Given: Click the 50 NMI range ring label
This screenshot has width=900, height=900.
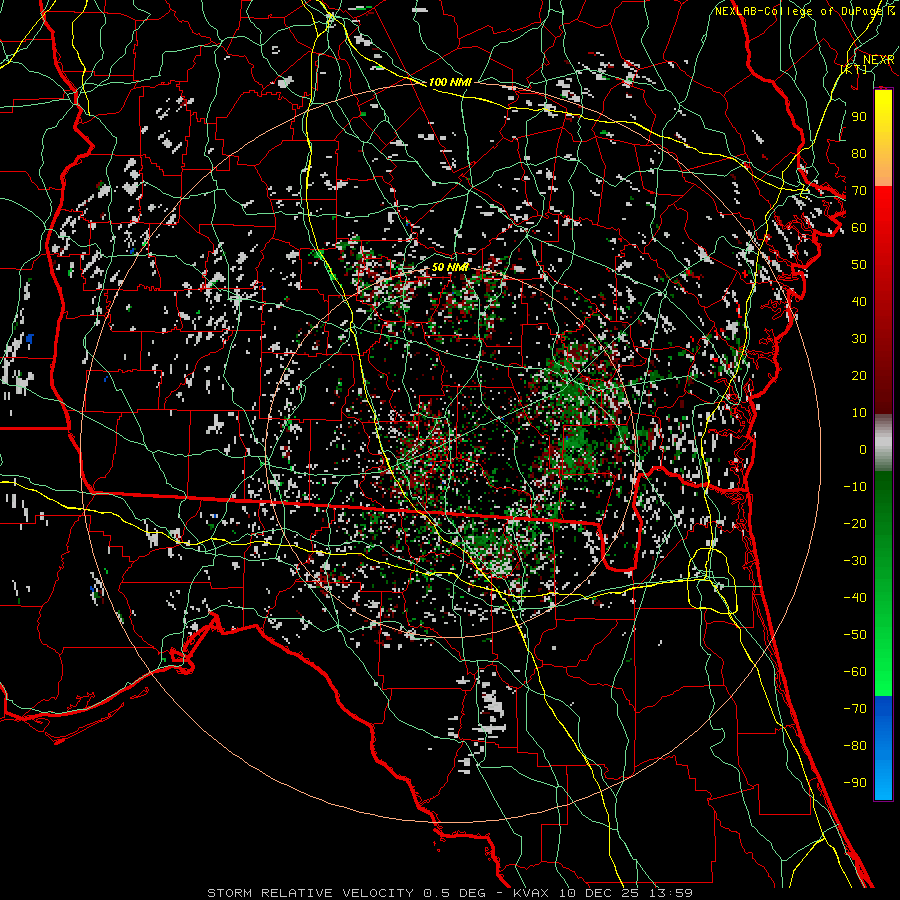Looking at the screenshot, I should point(450,267).
